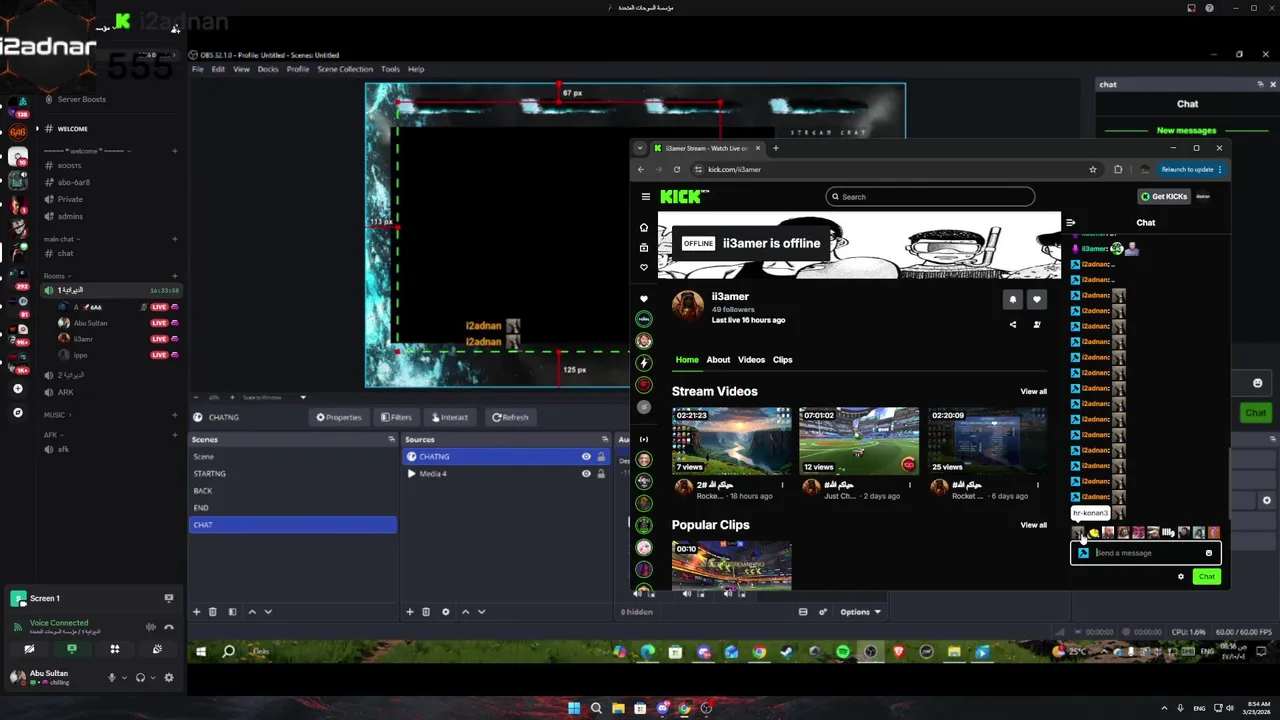Viewport: 1280px width, 720px height.
Task: Enable notifications bell for ii3amer
Action: pyautogui.click(x=1012, y=299)
